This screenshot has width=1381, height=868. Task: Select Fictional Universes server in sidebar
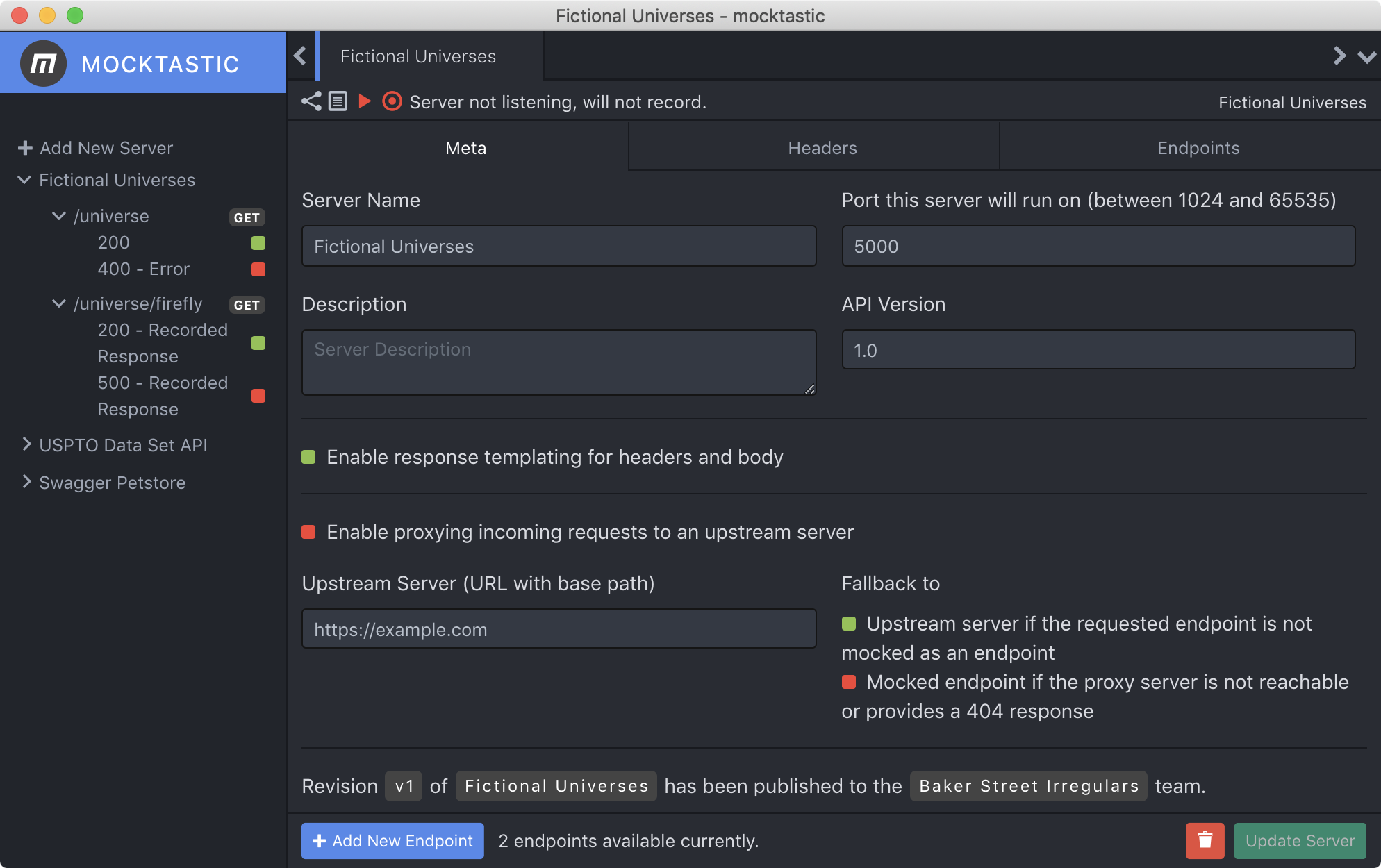pyautogui.click(x=117, y=180)
